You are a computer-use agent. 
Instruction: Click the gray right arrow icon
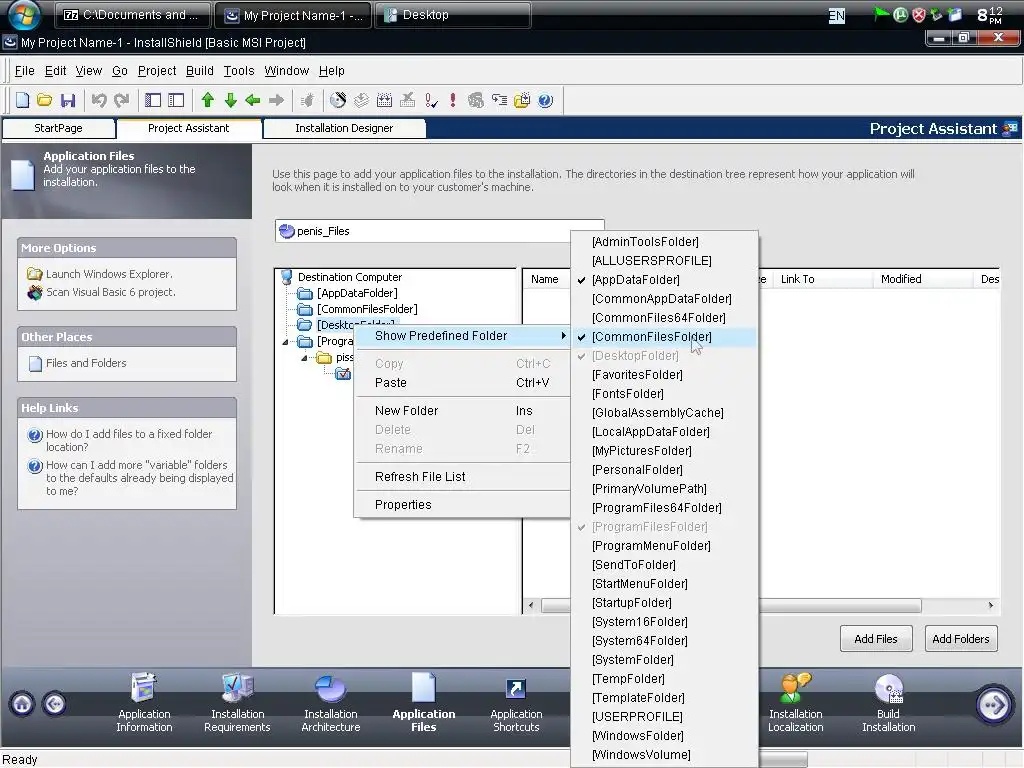point(276,100)
